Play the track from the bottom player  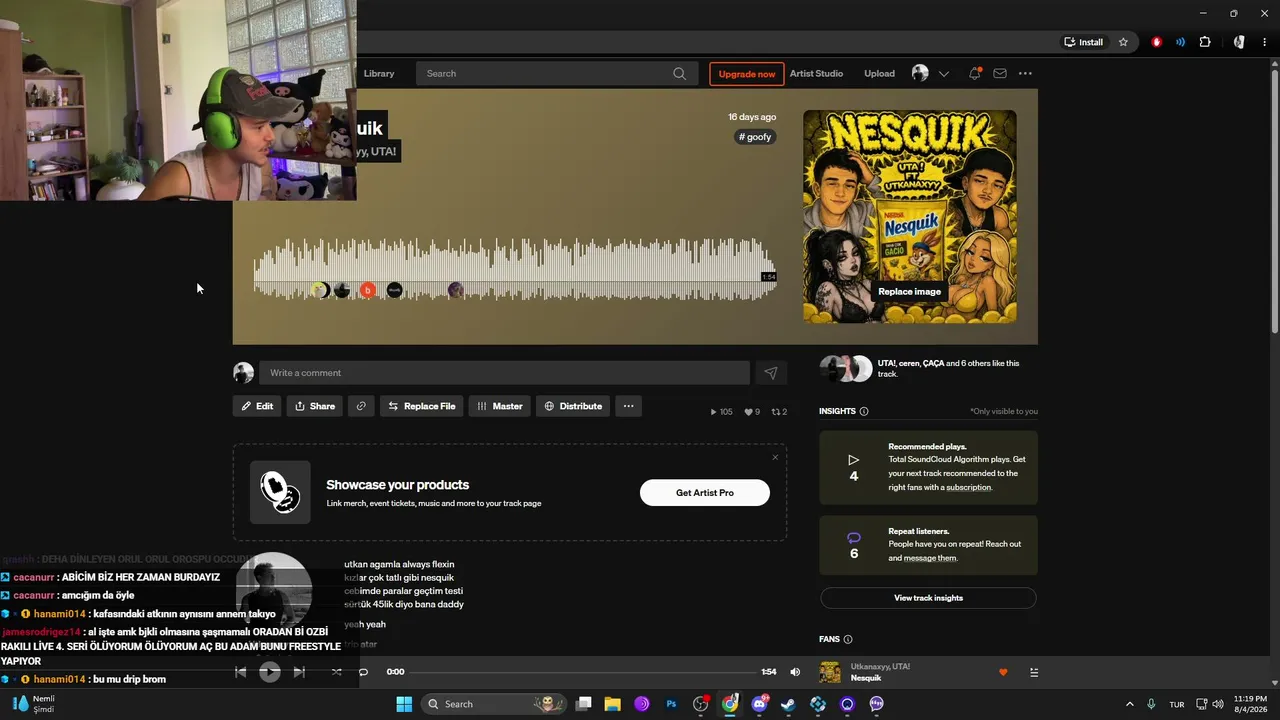click(x=270, y=672)
